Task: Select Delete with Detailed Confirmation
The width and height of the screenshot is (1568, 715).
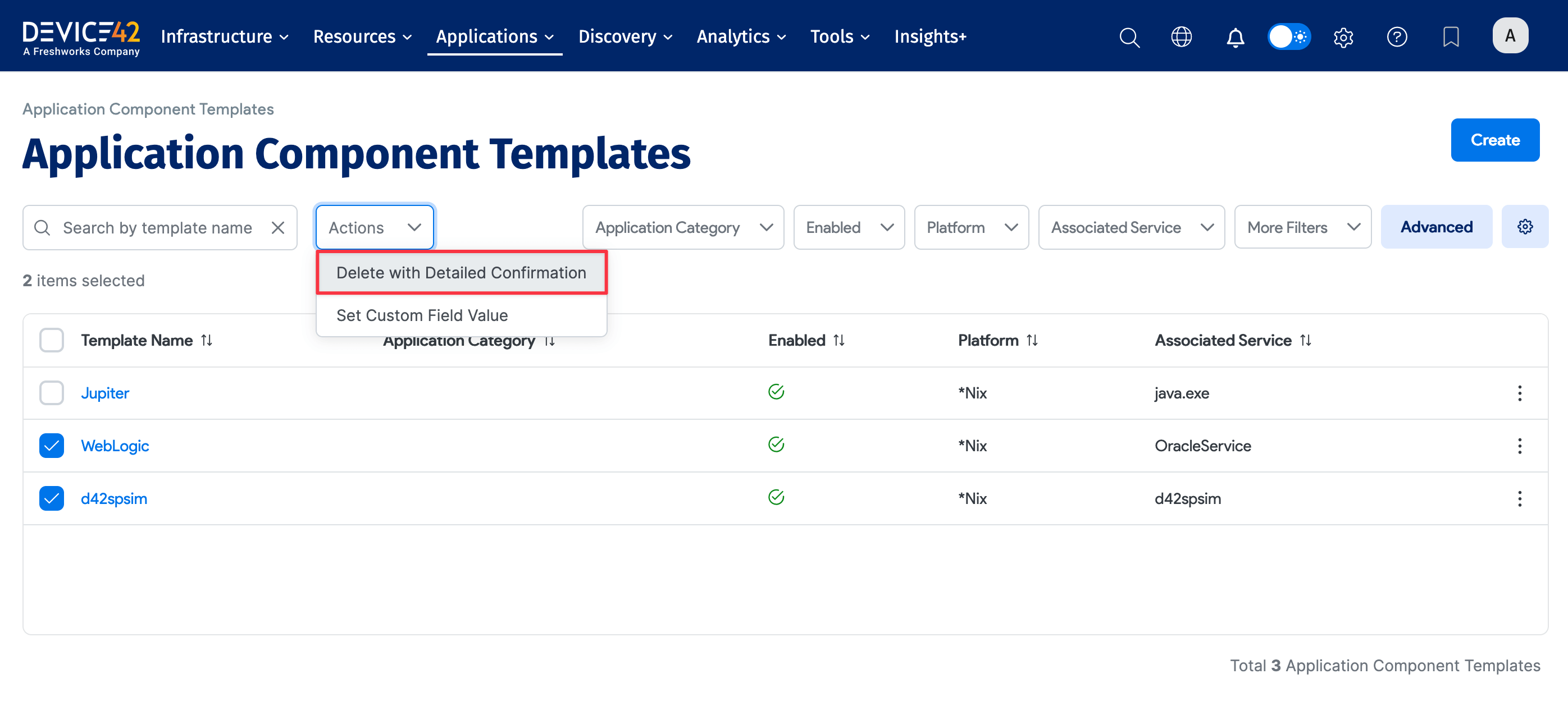Action: [461, 273]
